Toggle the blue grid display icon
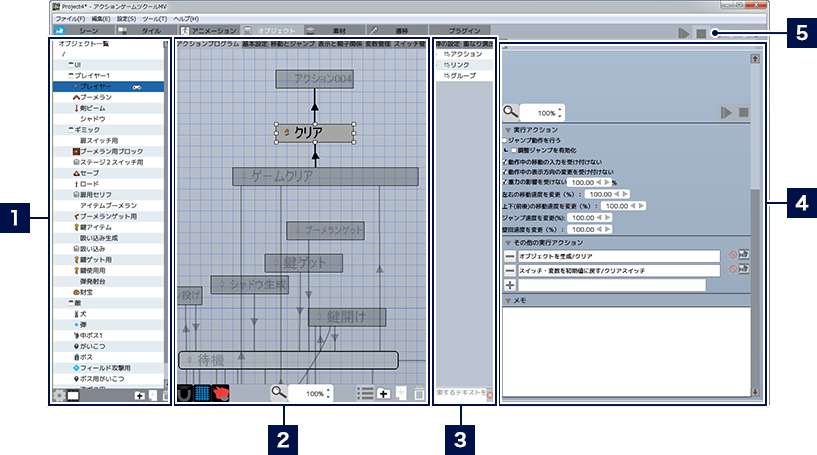The width and height of the screenshot is (817, 455). point(203,394)
